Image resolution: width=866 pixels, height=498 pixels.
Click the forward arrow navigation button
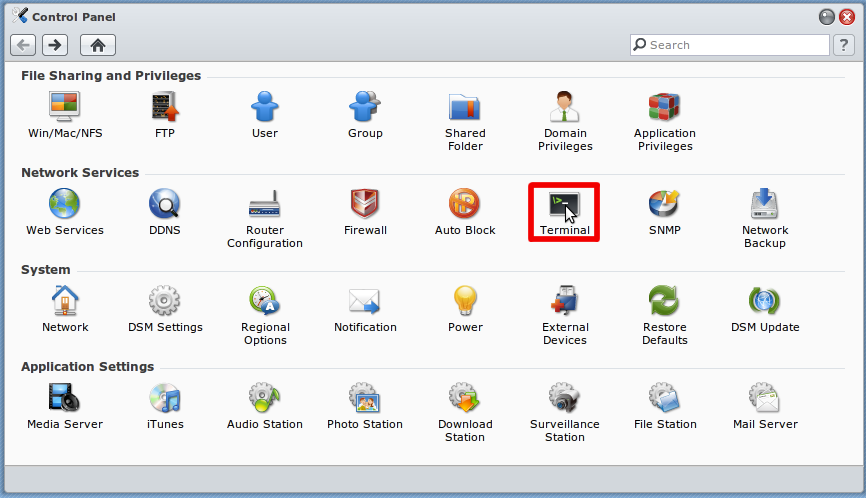tap(55, 45)
